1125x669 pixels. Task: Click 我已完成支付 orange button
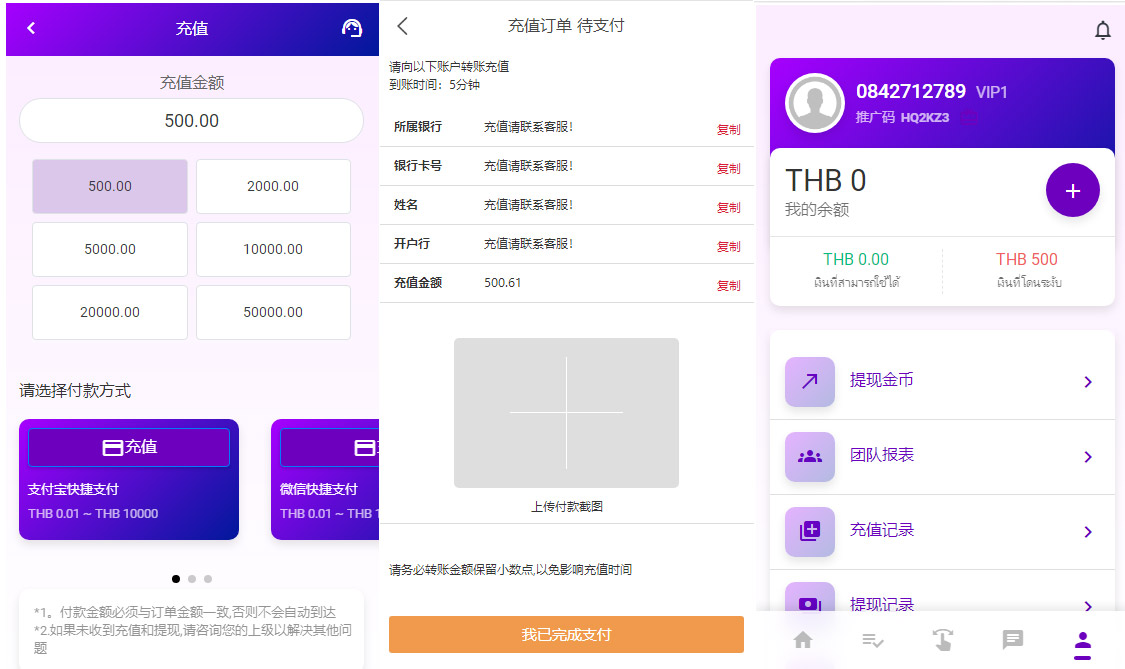pyautogui.click(x=566, y=635)
